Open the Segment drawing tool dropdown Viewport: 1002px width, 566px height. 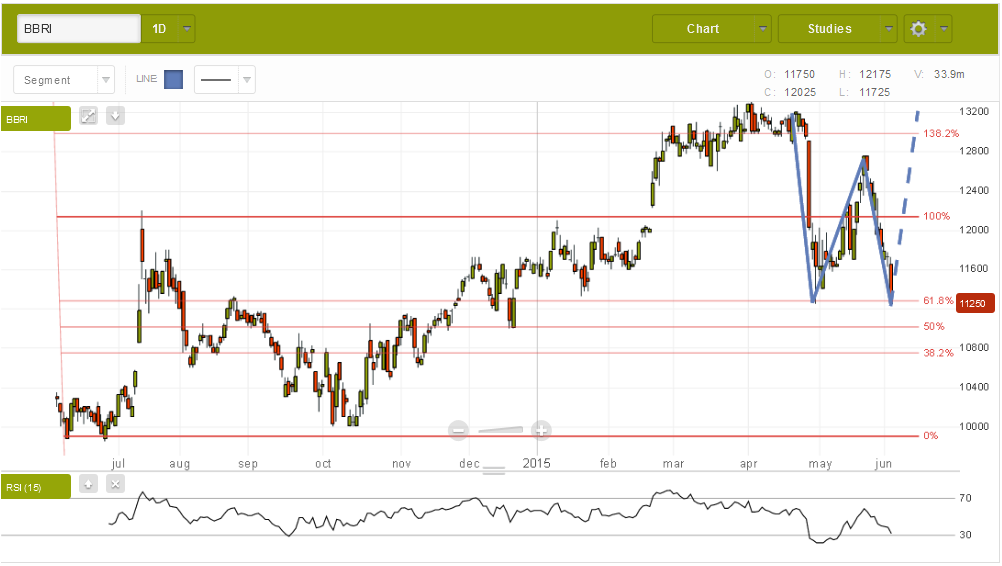click(64, 80)
